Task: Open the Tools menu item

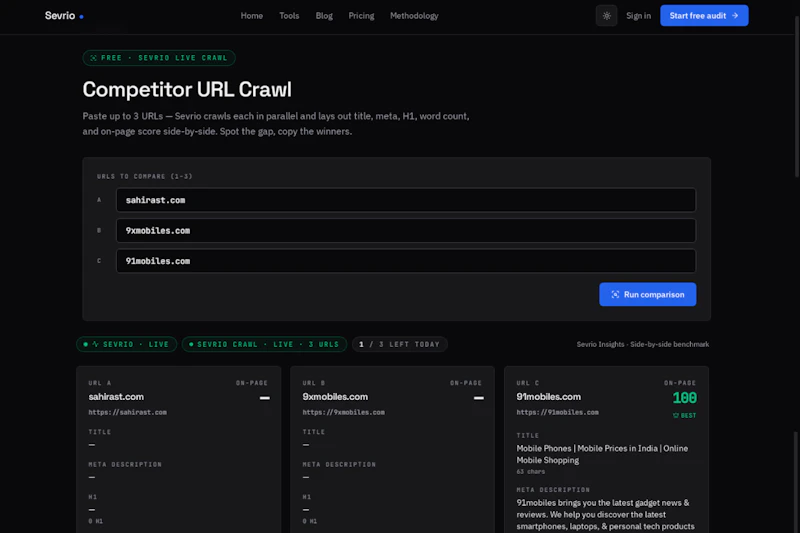Action: pos(289,16)
